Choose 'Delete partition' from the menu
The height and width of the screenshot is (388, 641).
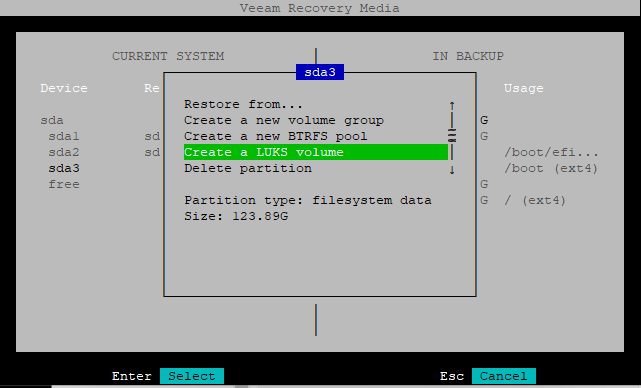pos(248,168)
